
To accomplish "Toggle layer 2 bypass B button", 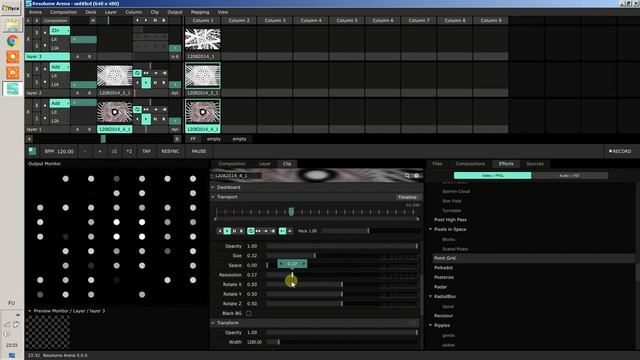I will (x=37, y=69).
